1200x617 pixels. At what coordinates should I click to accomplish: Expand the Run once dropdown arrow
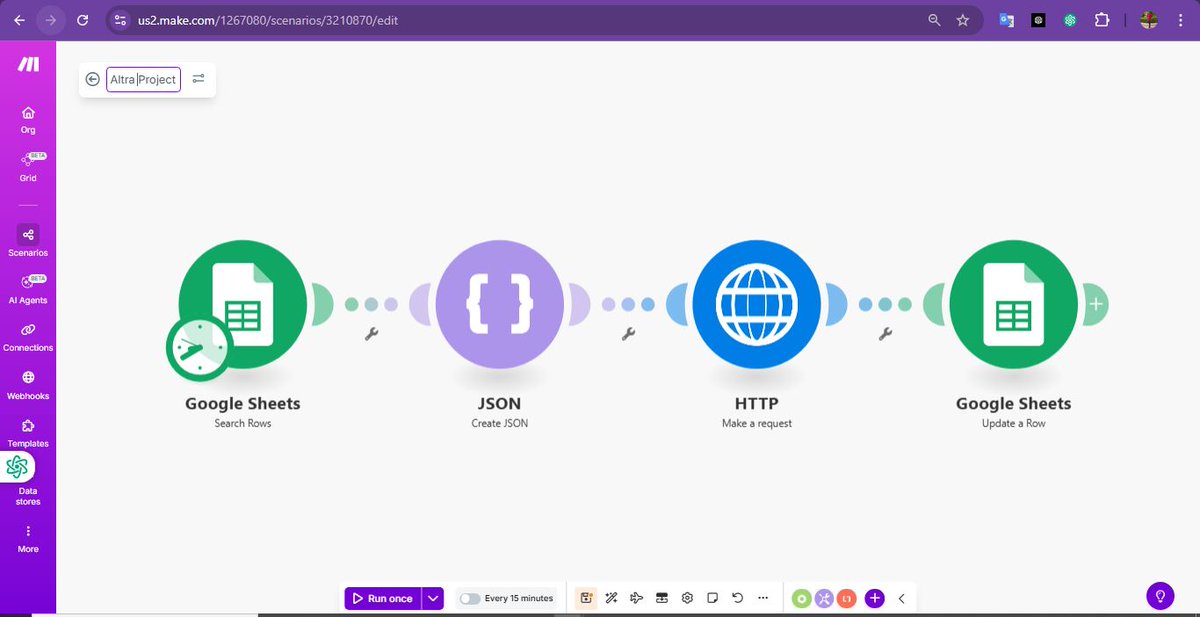pyautogui.click(x=433, y=598)
